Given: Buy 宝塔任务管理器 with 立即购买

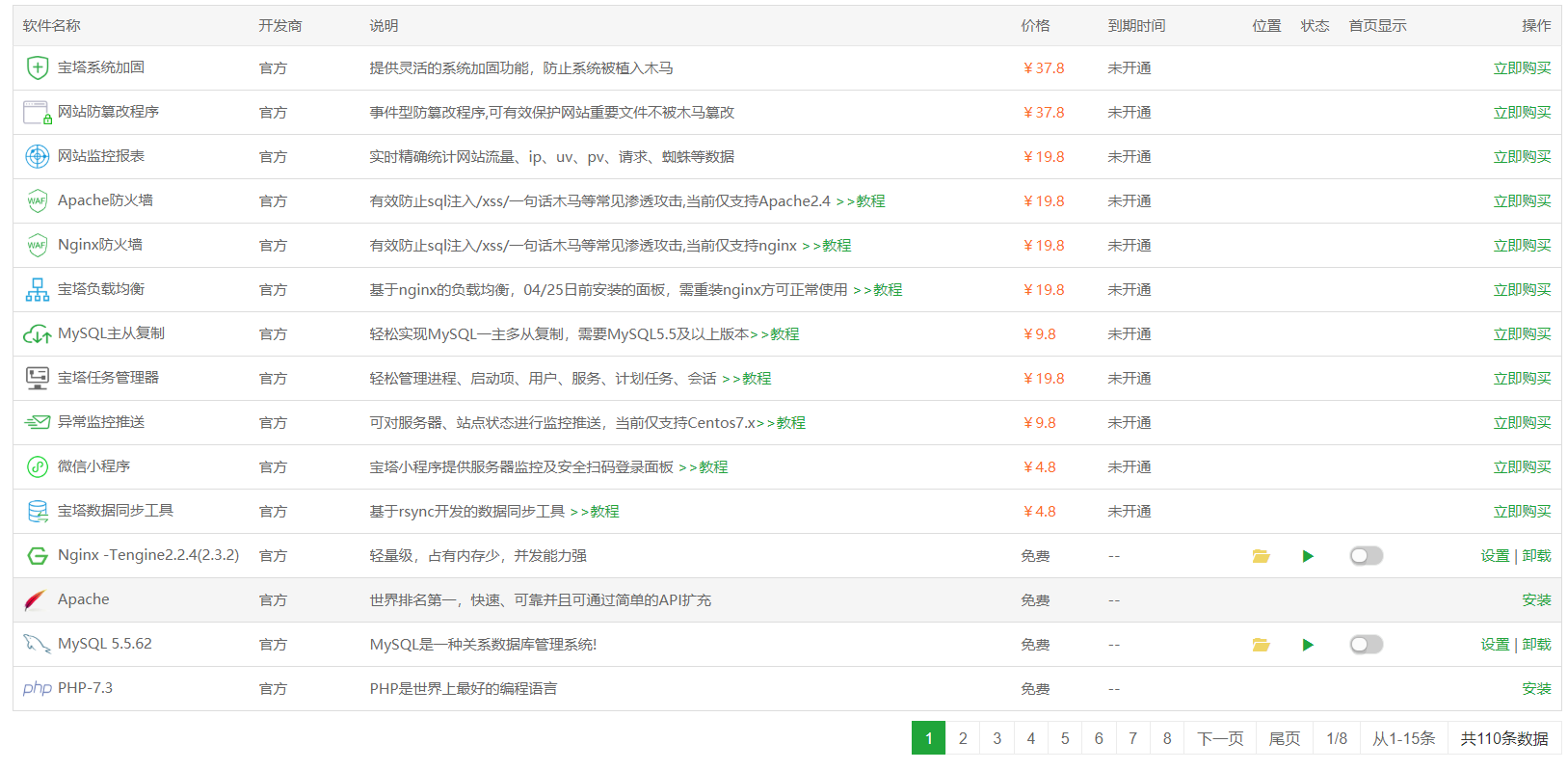Looking at the screenshot, I should 1523,379.
